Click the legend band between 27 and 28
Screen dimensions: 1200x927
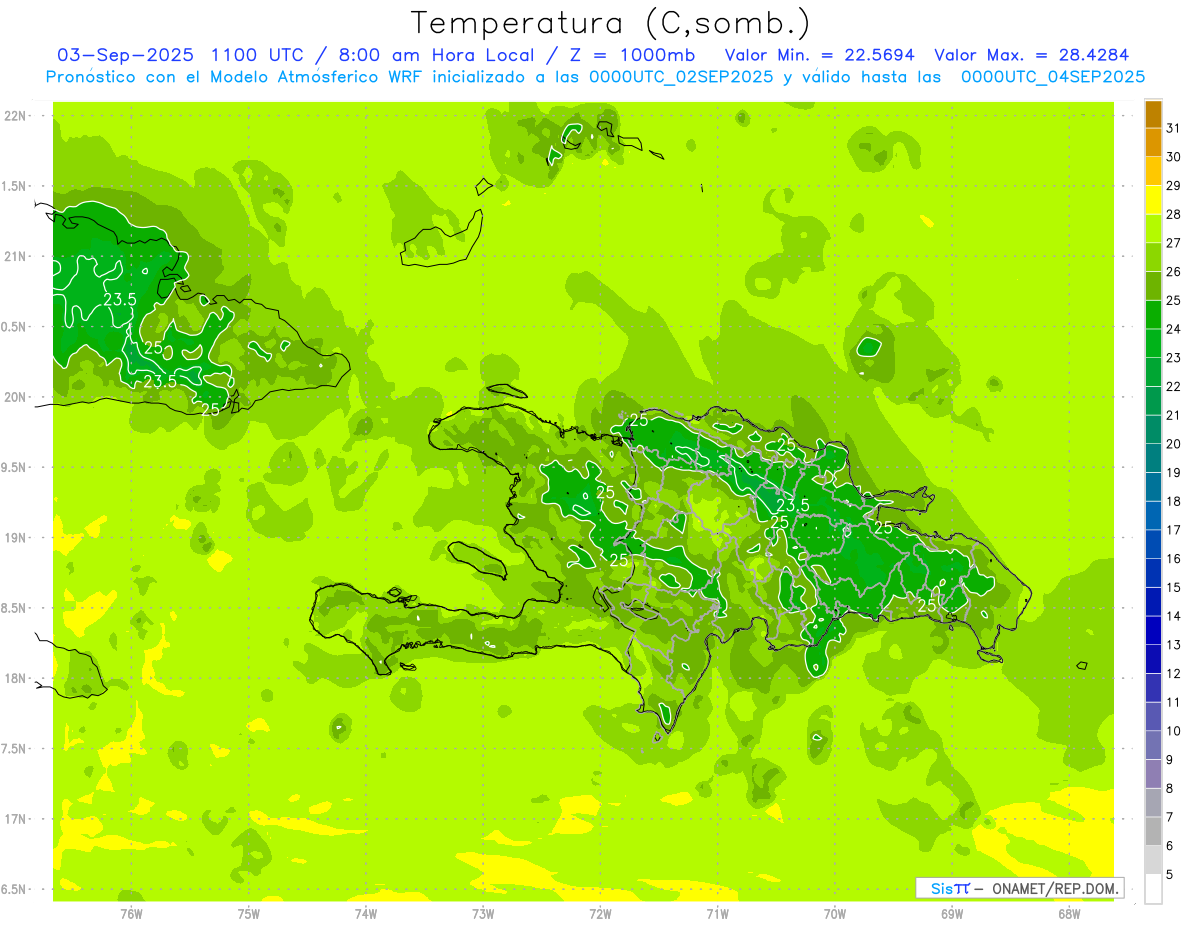(1153, 229)
